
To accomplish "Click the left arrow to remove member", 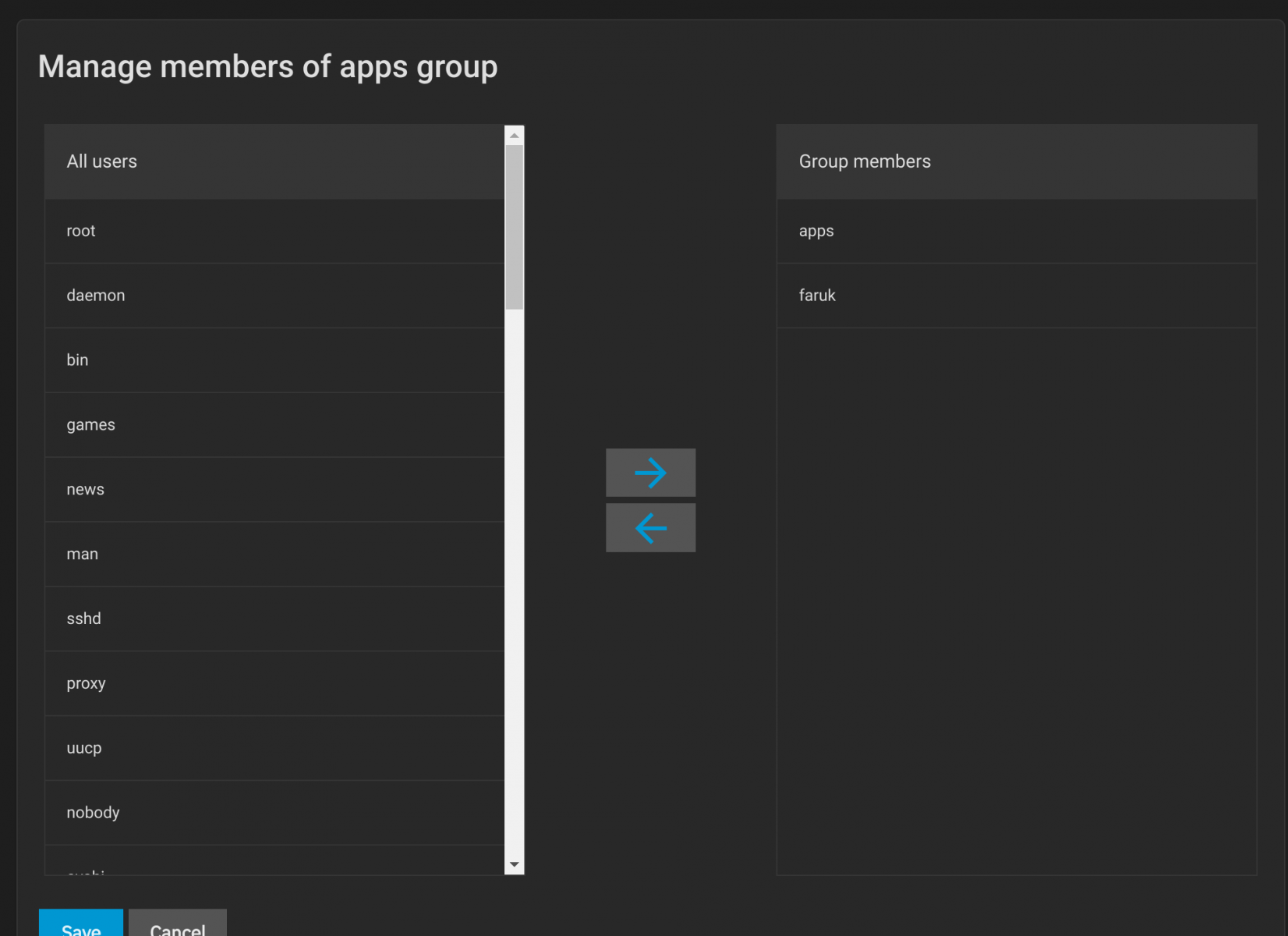I will tap(650, 528).
